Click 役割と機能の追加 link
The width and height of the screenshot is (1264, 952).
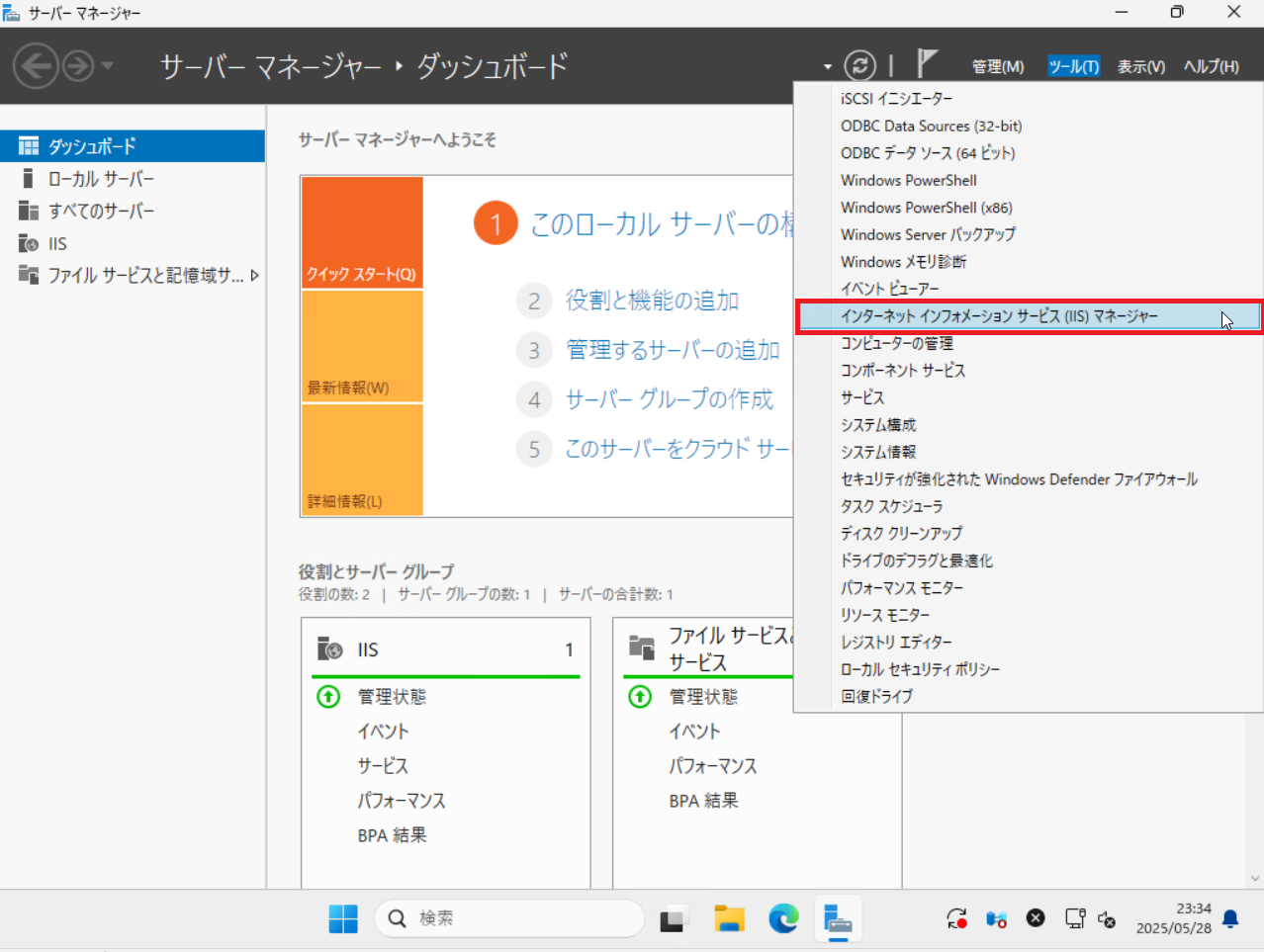[652, 301]
